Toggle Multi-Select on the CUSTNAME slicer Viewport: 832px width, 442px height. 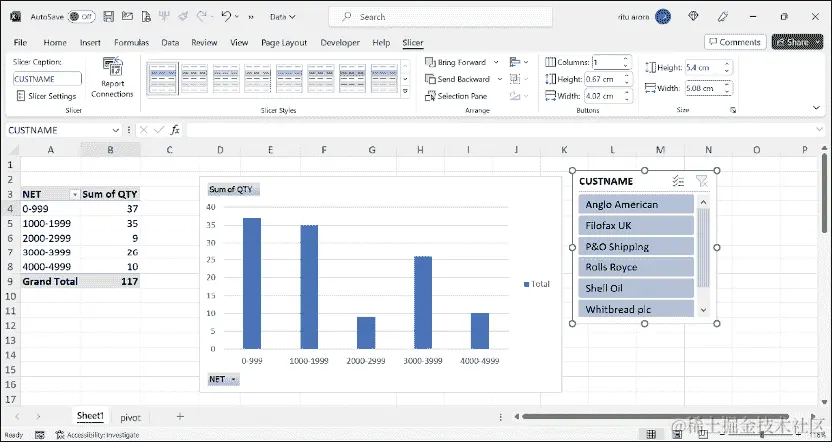click(x=678, y=181)
